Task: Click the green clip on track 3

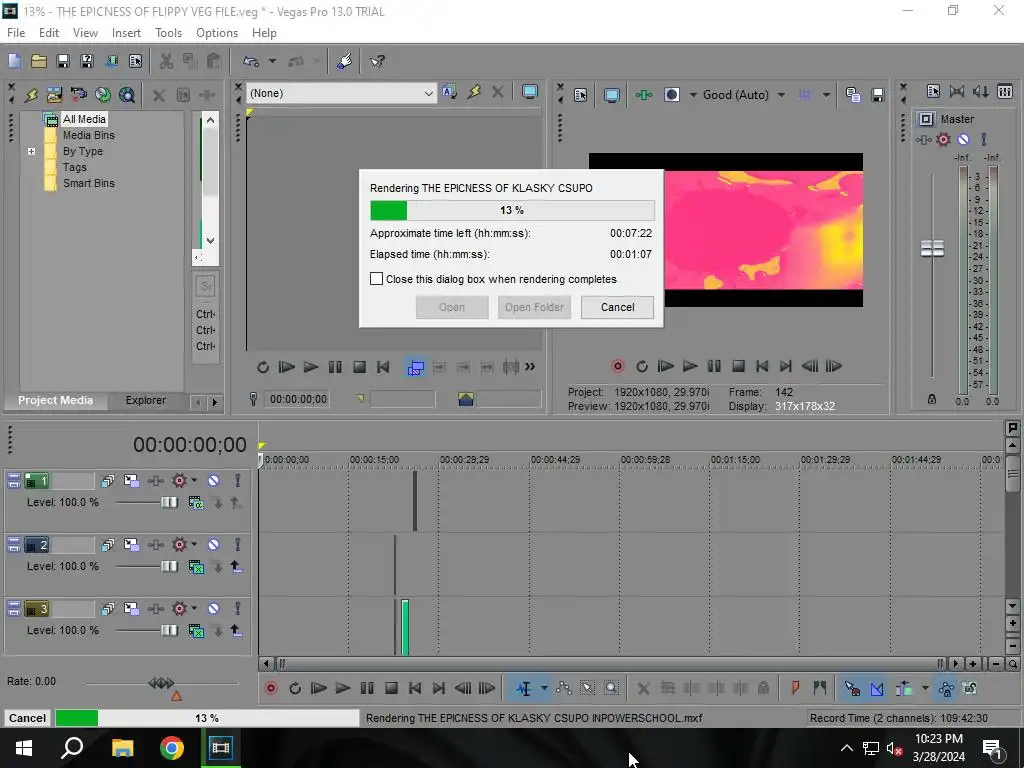Action: pyautogui.click(x=405, y=627)
